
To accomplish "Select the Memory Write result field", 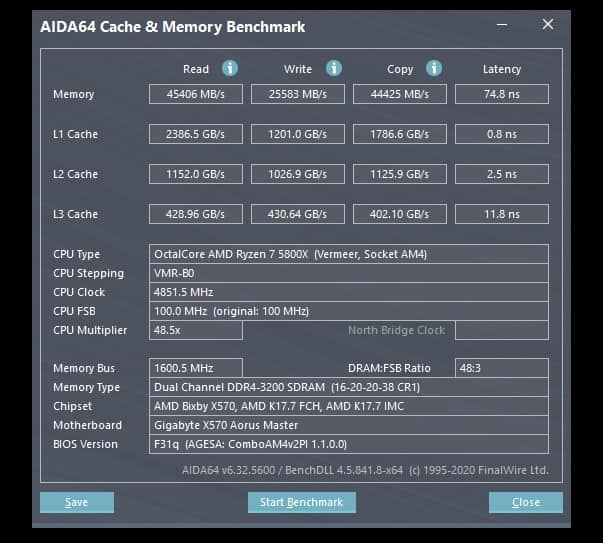I will click(x=298, y=94).
